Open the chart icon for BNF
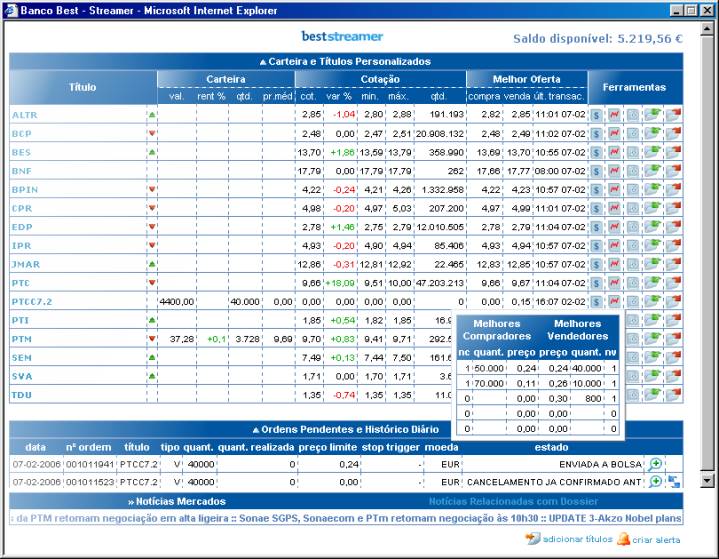This screenshot has width=719, height=559. coord(614,171)
